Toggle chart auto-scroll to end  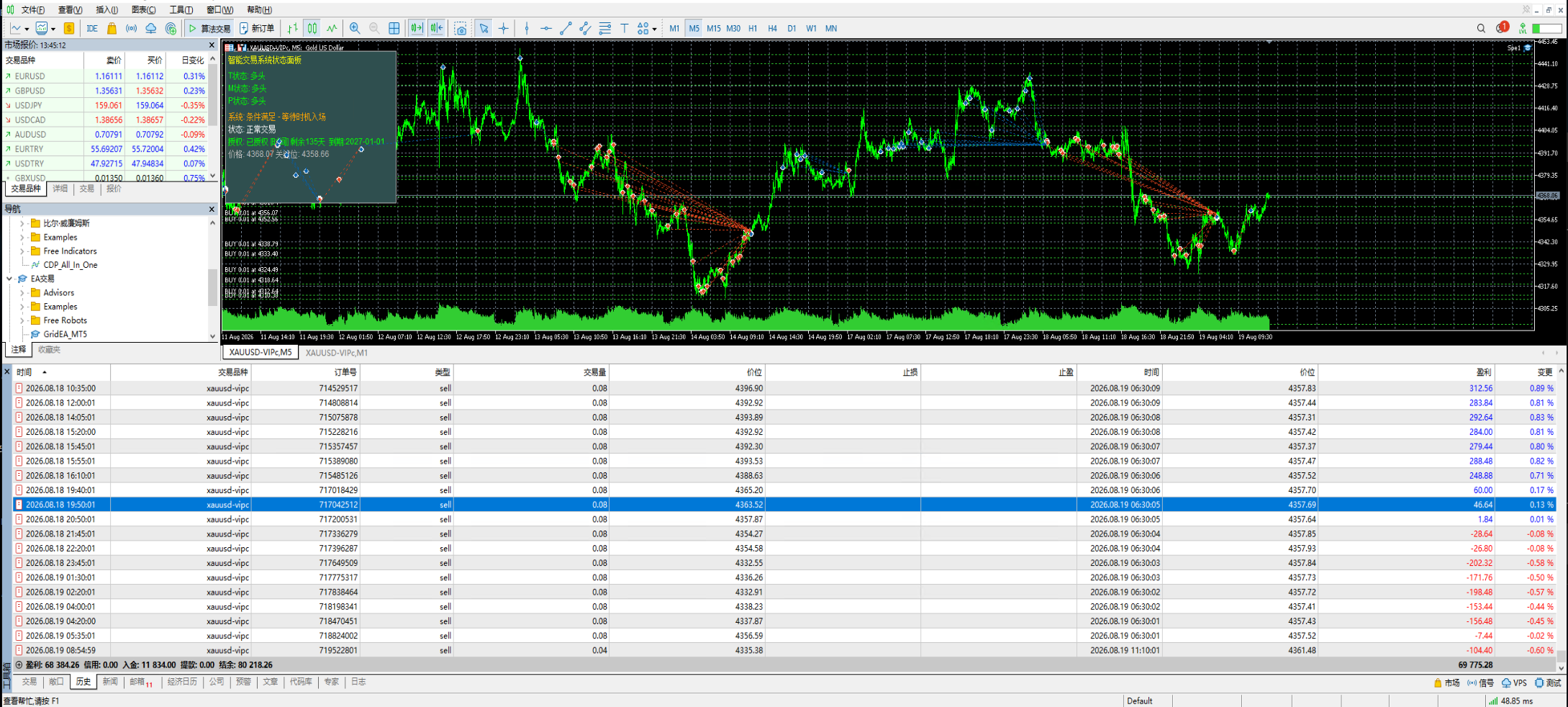coord(417,29)
